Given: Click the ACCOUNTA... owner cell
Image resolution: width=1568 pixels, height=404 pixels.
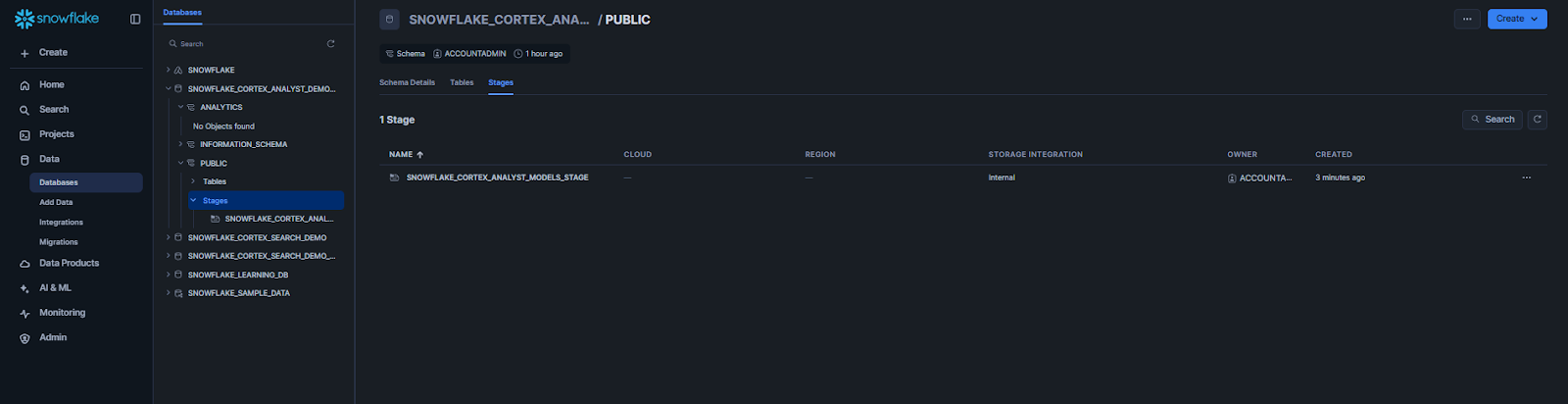Looking at the screenshot, I should [x=1259, y=178].
